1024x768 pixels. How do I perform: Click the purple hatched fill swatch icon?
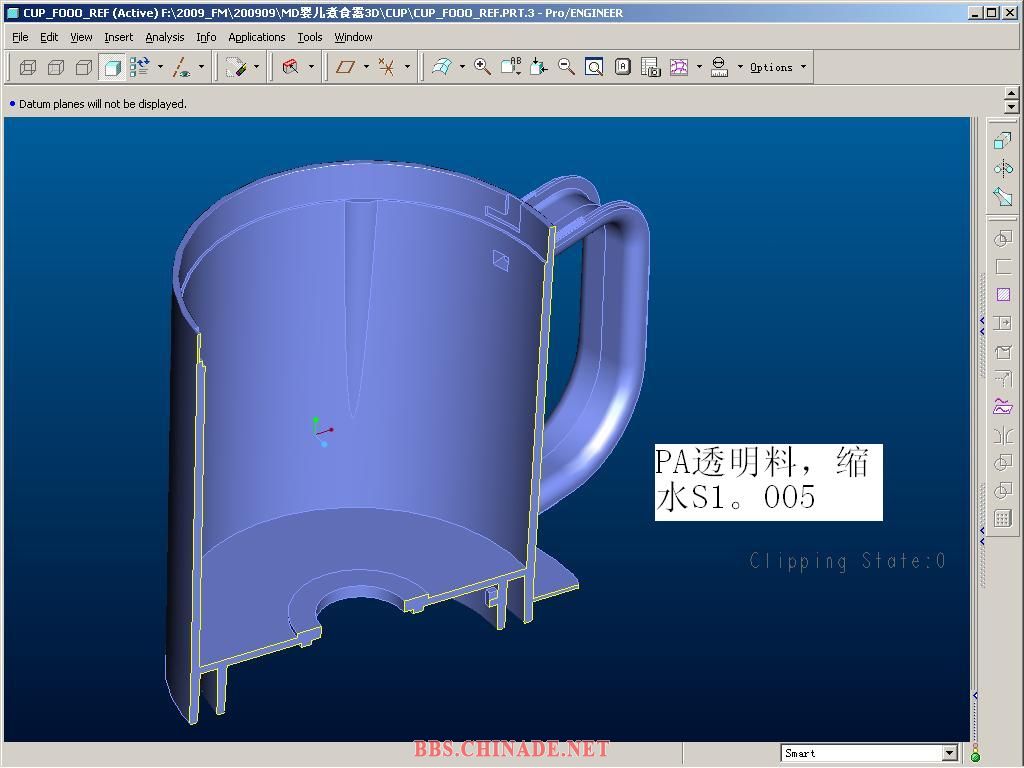click(1003, 295)
